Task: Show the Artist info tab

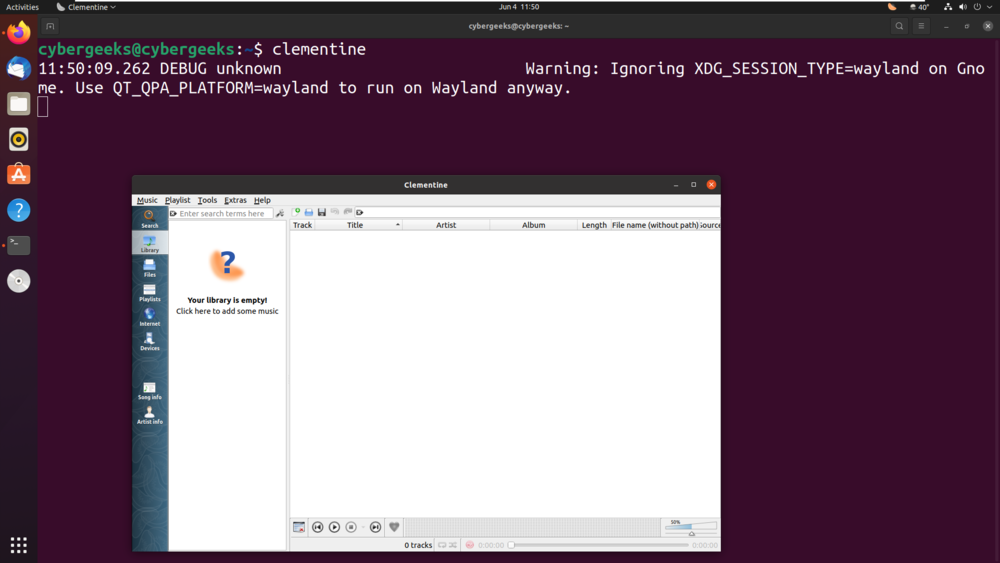Action: pyautogui.click(x=150, y=415)
